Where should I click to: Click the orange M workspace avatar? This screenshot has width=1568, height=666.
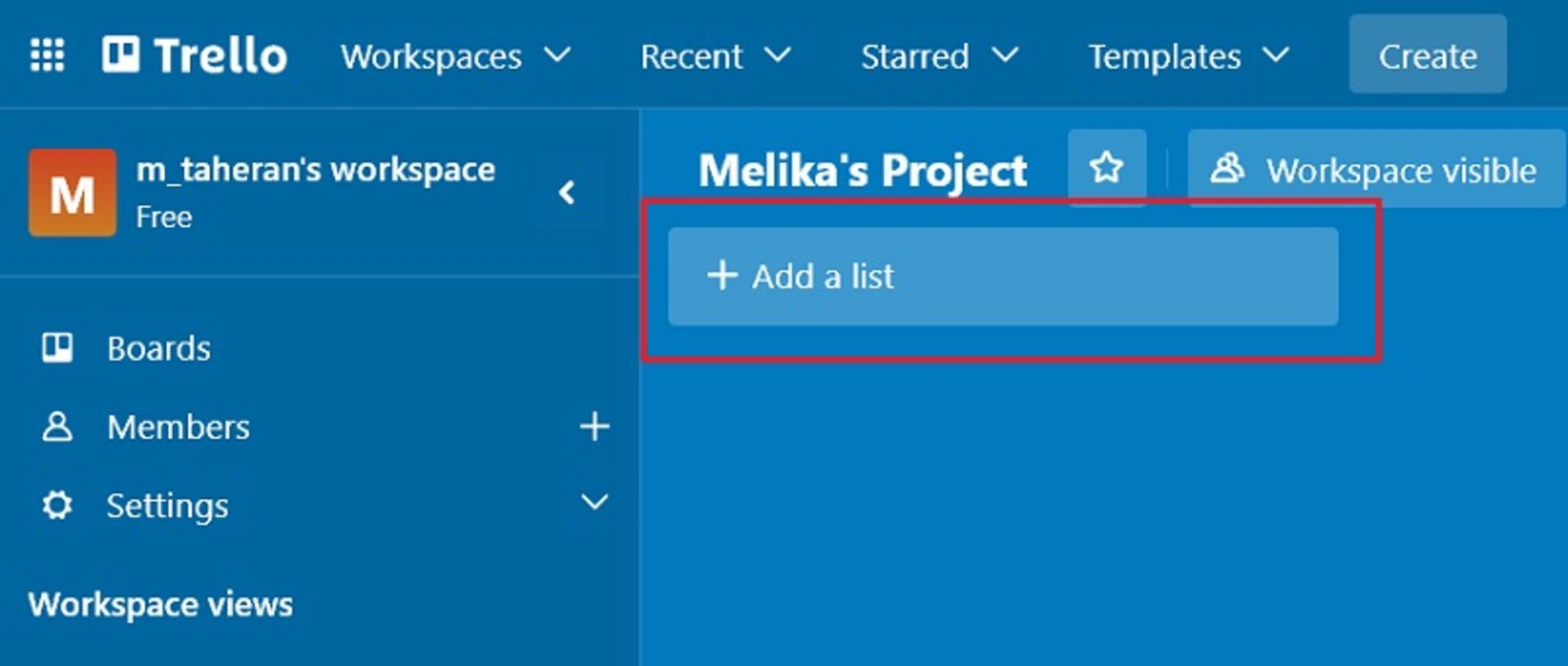coord(73,193)
